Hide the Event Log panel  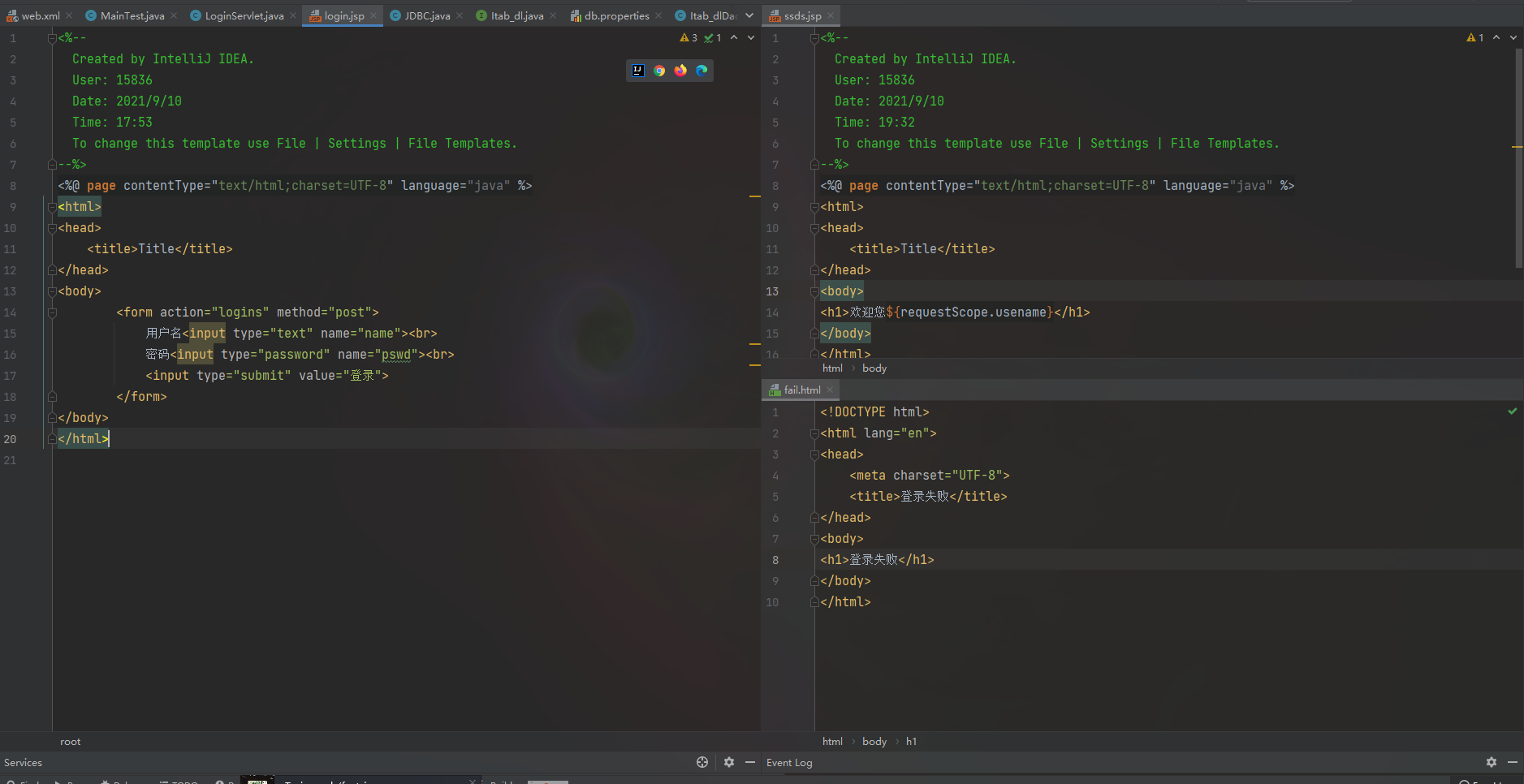1513,762
